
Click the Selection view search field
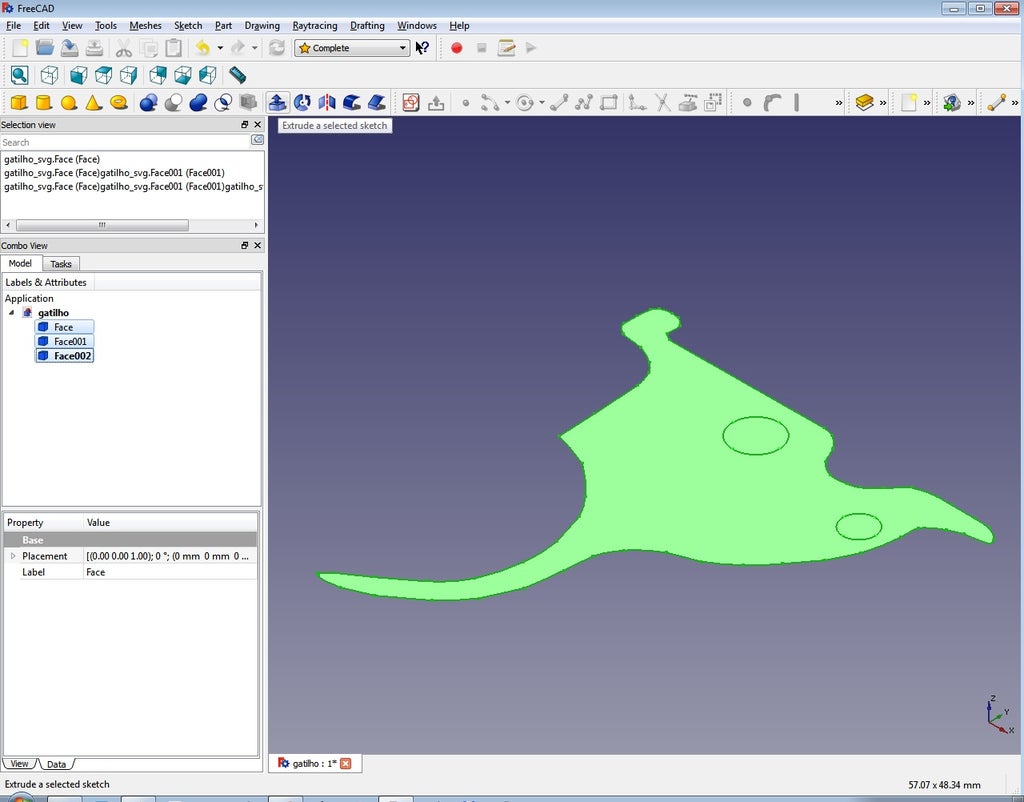tap(125, 142)
